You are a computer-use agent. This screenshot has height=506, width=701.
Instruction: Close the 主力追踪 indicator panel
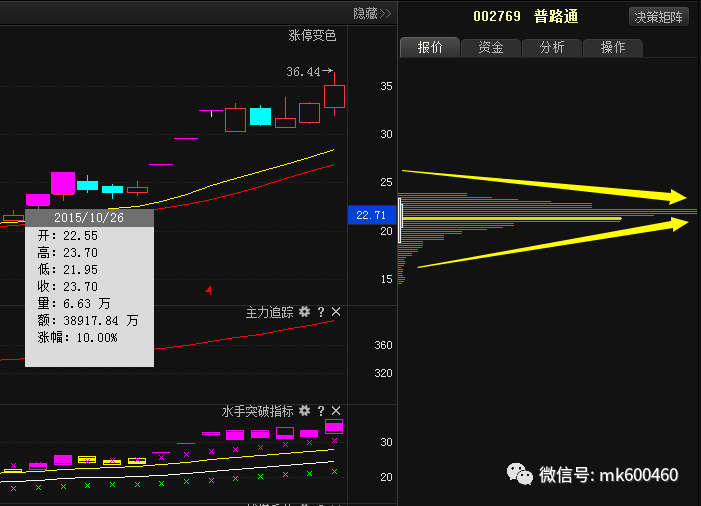pos(336,313)
